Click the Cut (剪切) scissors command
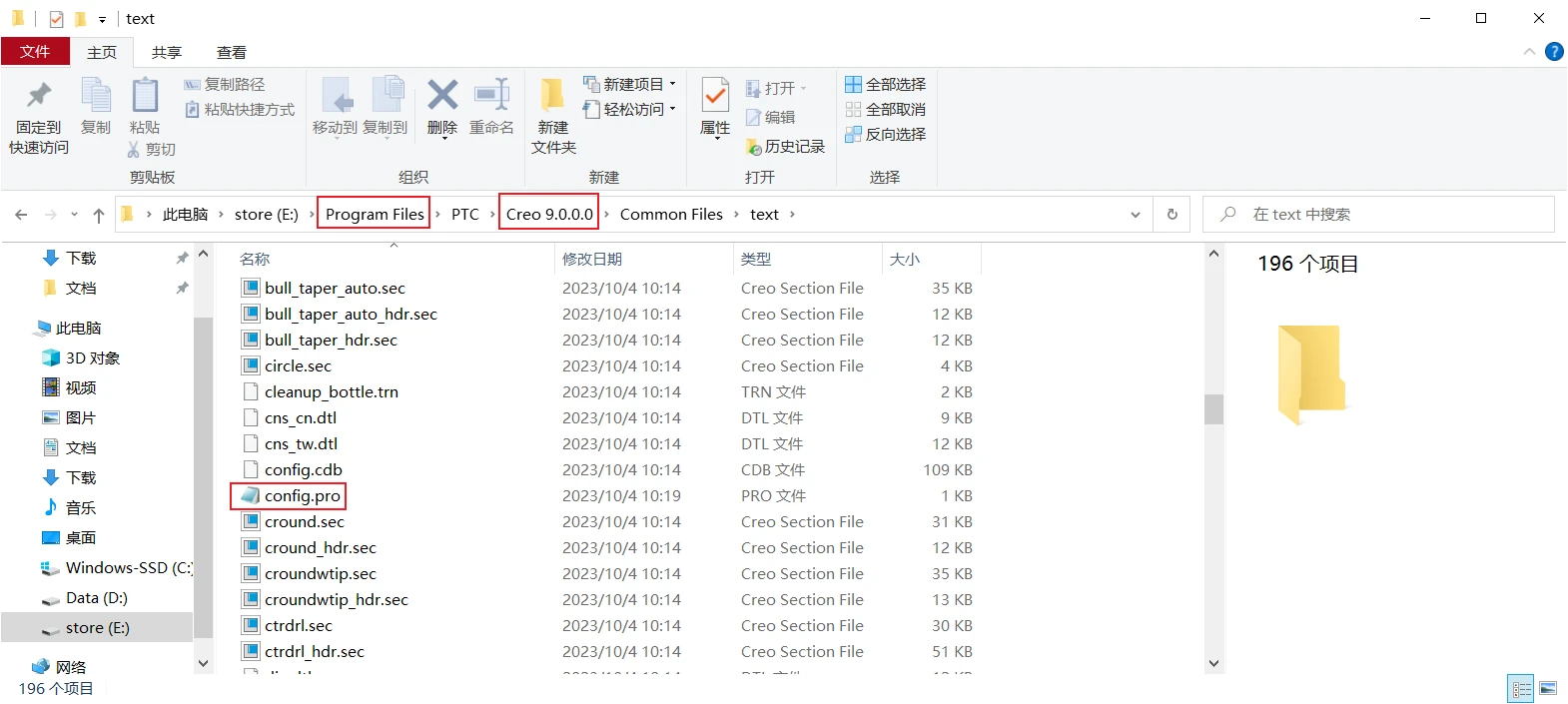This screenshot has width=1568, height=704. 152,149
